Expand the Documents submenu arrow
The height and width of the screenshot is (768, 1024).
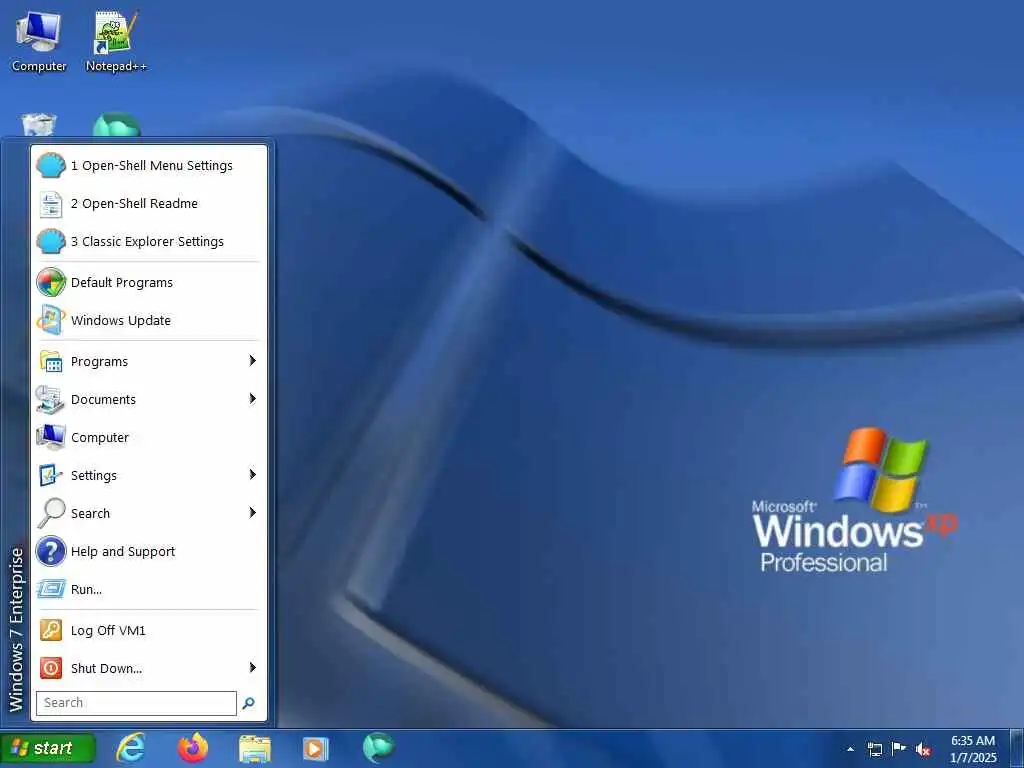253,399
